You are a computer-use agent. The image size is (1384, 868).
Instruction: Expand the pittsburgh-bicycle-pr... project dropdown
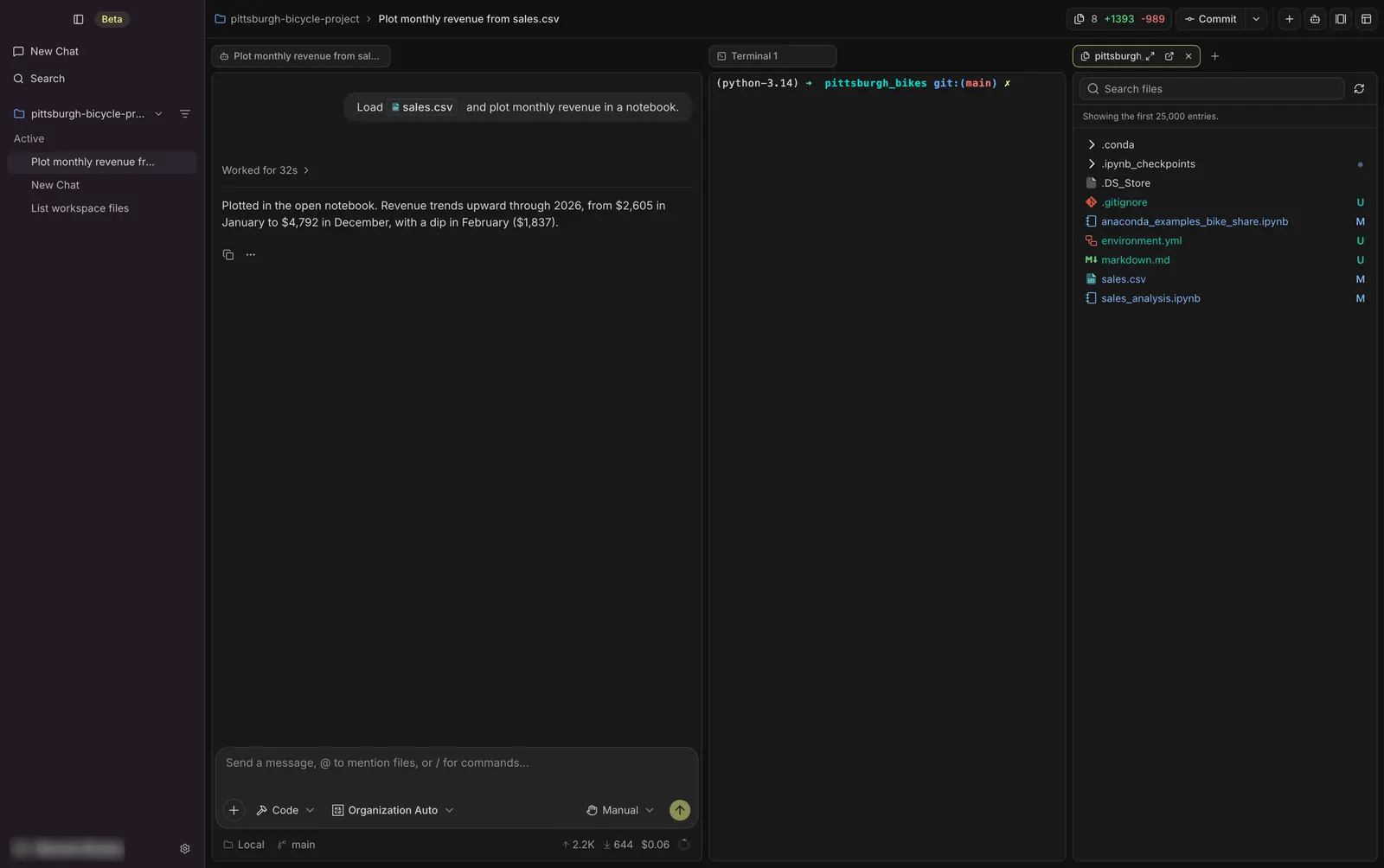(x=158, y=114)
